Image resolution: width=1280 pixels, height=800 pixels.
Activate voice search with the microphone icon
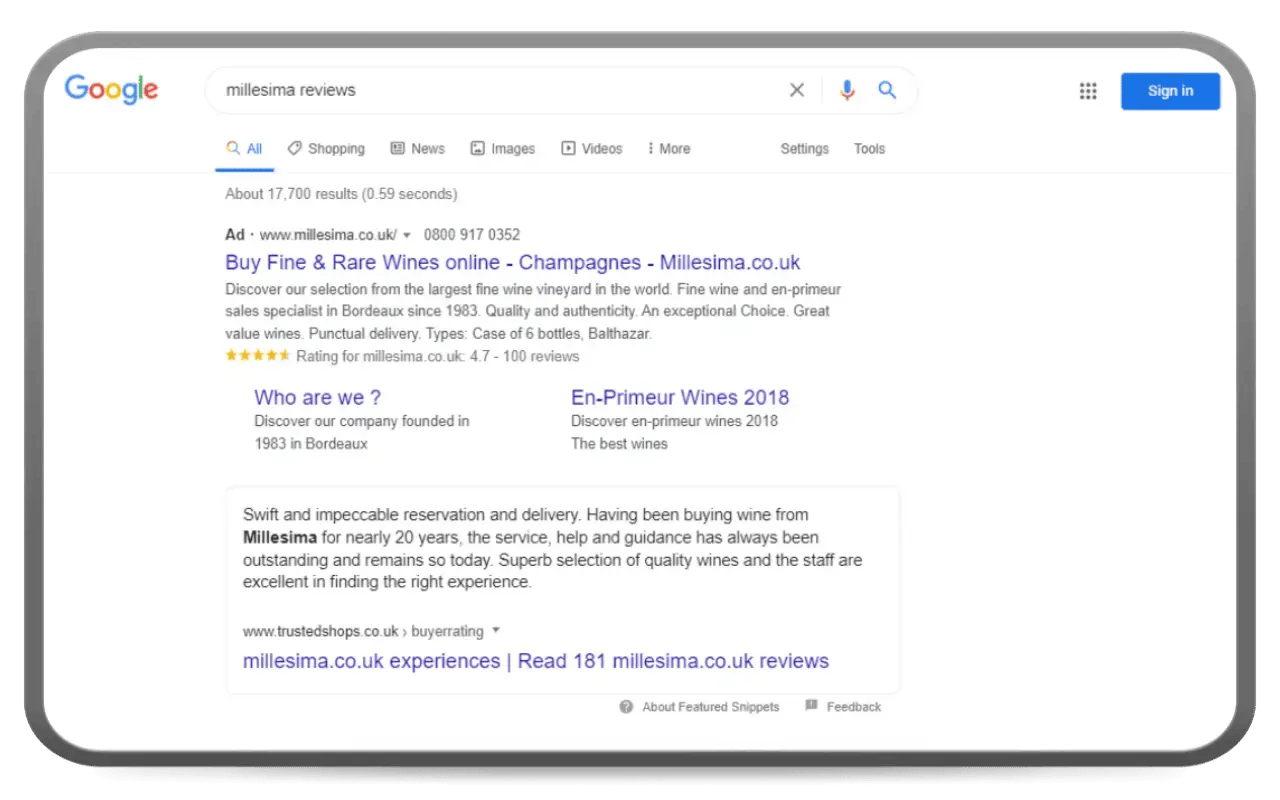[846, 90]
